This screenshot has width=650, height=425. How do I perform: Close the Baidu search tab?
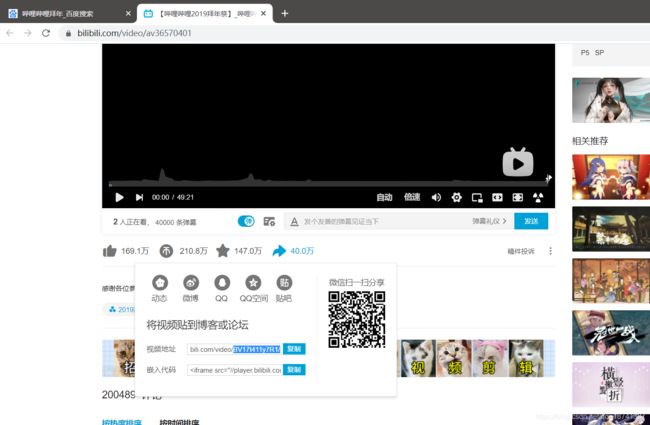pos(128,13)
